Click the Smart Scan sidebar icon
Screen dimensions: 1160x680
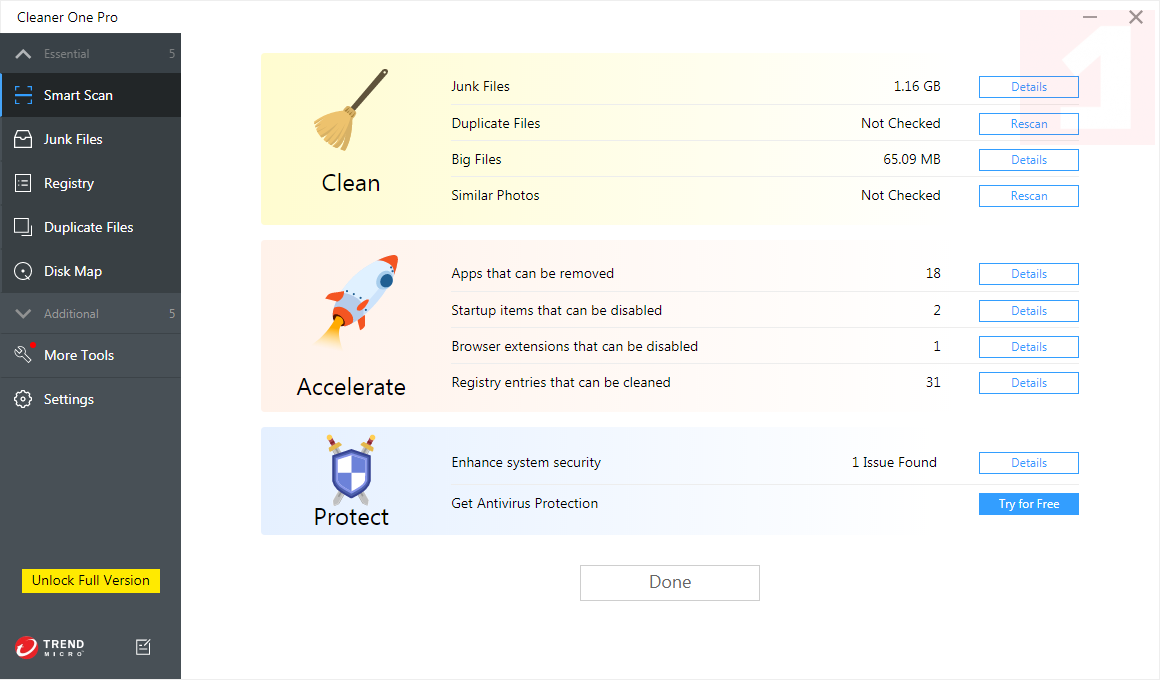[x=23, y=95]
